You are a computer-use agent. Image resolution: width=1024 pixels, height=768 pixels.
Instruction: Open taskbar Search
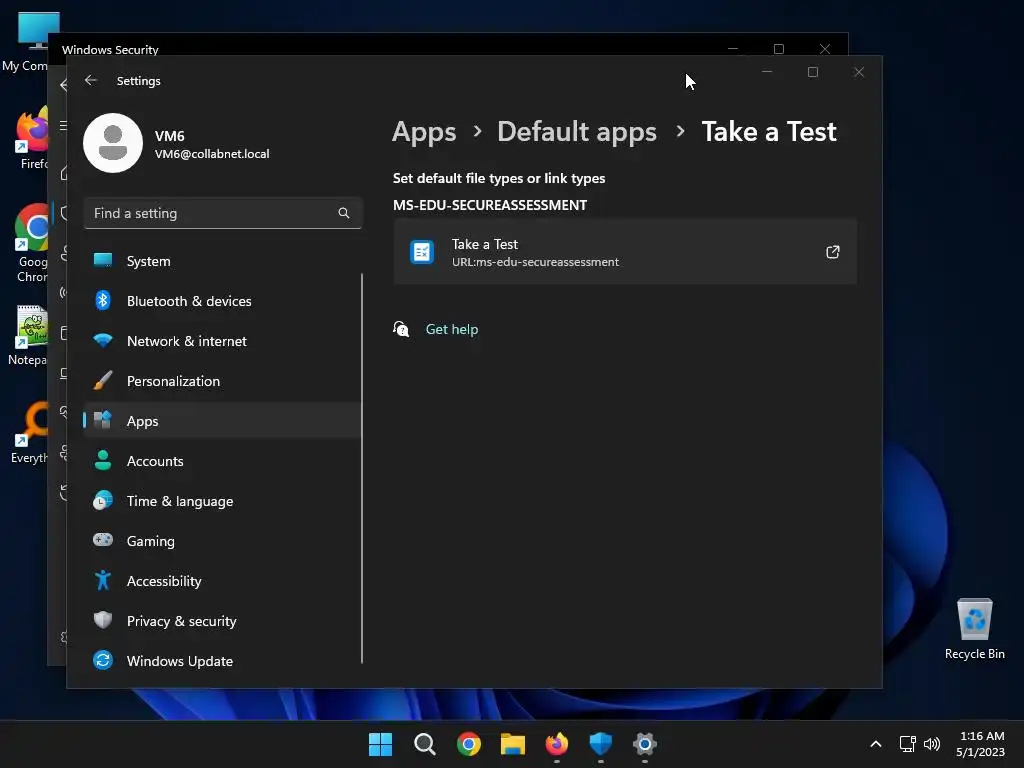(424, 744)
